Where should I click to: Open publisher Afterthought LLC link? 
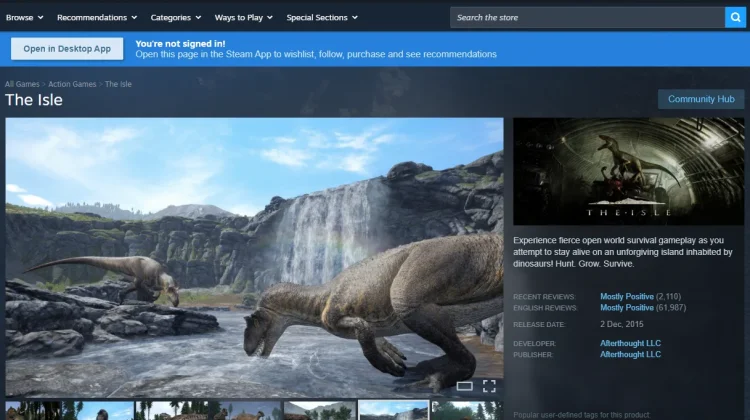click(630, 354)
